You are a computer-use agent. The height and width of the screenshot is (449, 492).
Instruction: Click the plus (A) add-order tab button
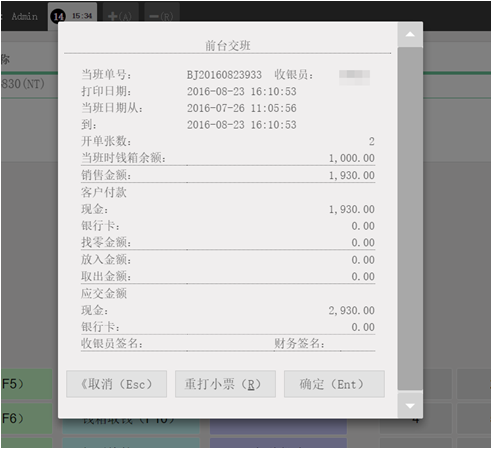[120, 16]
